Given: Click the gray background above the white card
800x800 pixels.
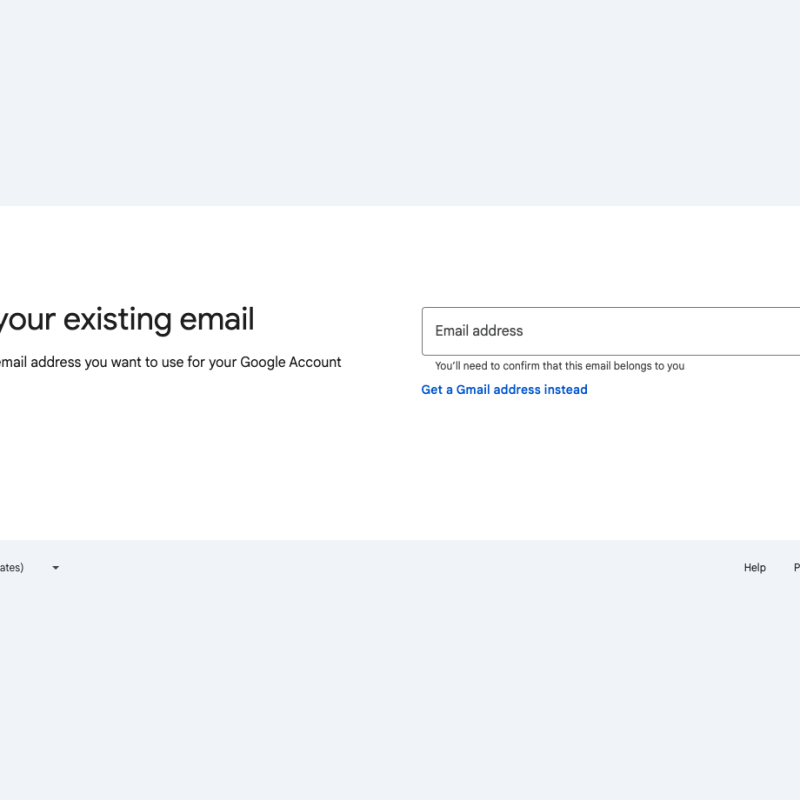Looking at the screenshot, I should (x=400, y=100).
